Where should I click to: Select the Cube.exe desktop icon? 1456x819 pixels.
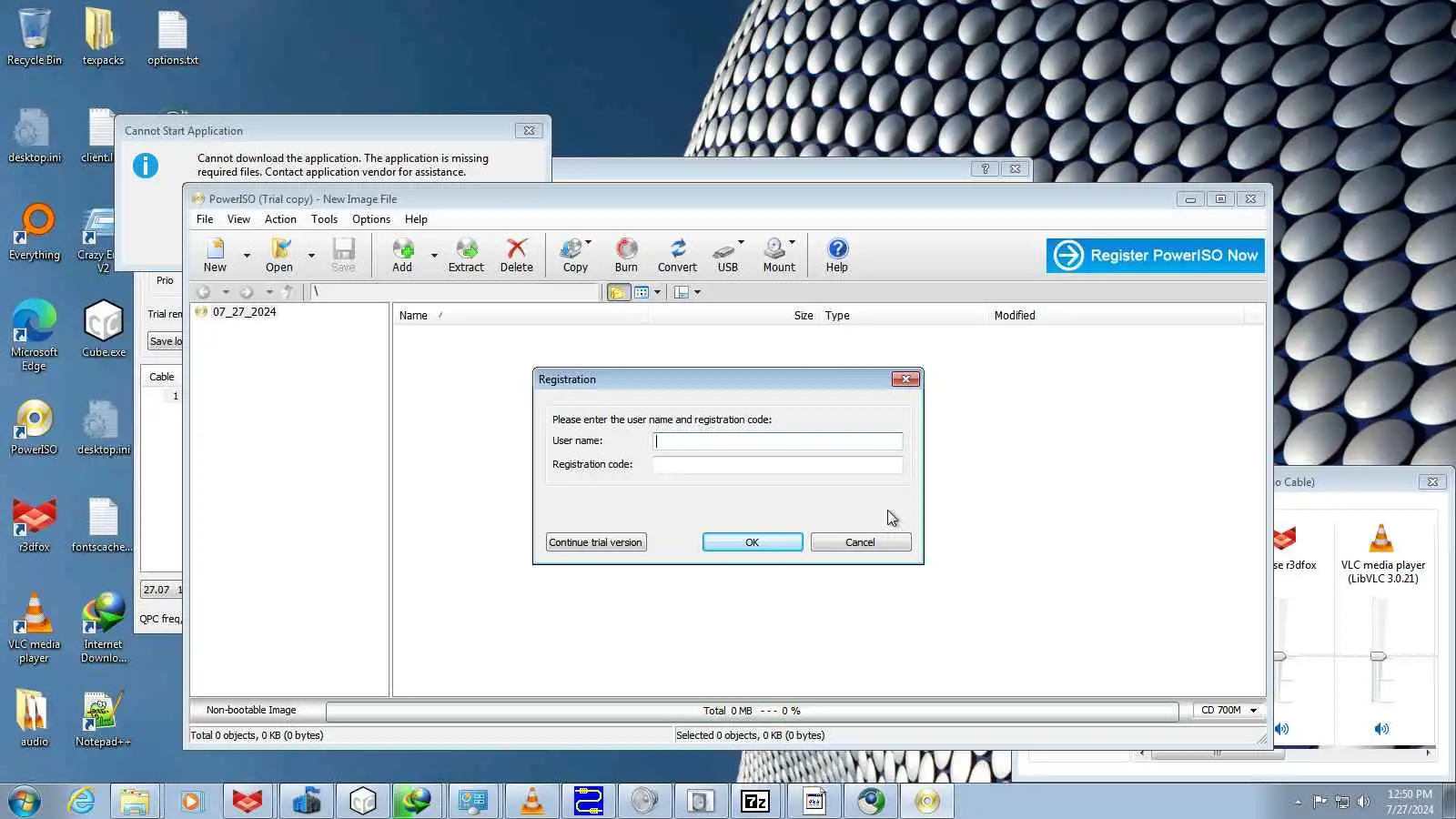[x=104, y=329]
